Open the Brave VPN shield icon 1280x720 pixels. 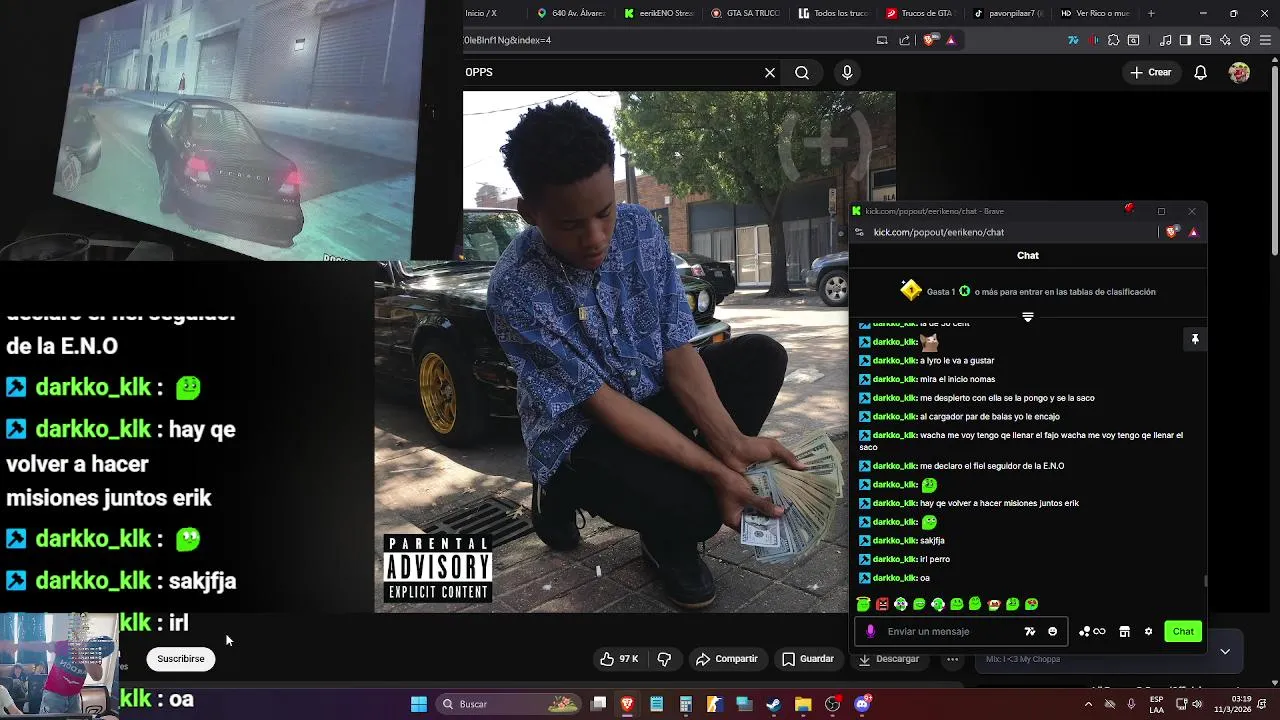pyautogui.click(x=1245, y=40)
